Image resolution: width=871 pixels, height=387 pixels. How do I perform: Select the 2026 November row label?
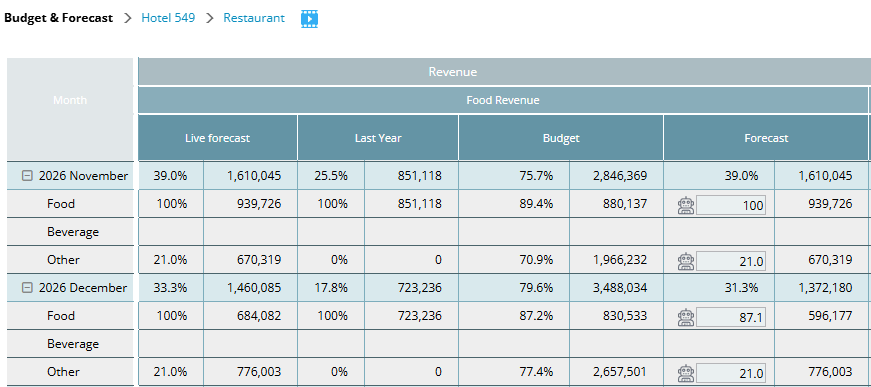tap(83, 176)
